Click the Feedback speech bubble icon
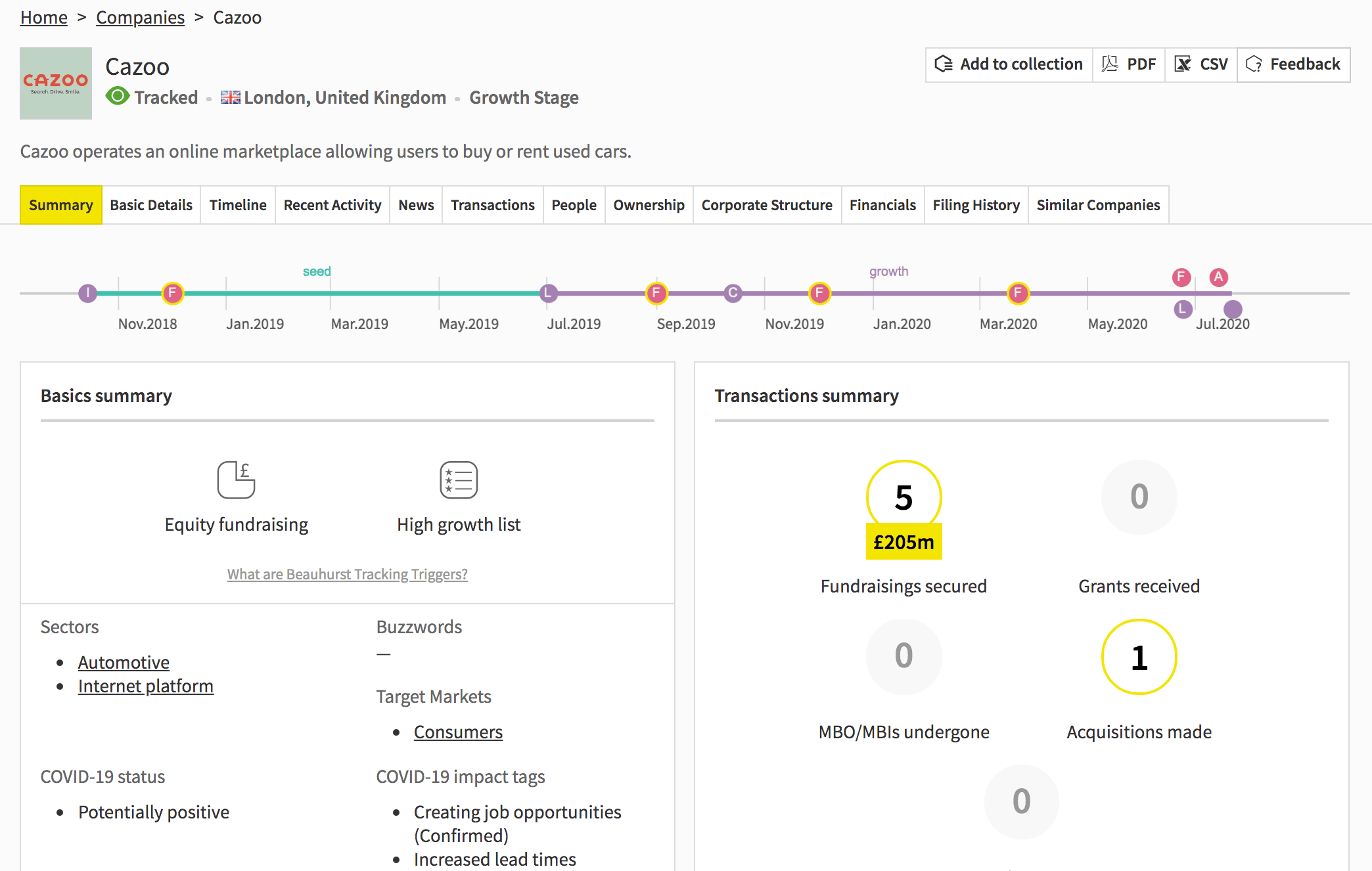 point(1254,64)
